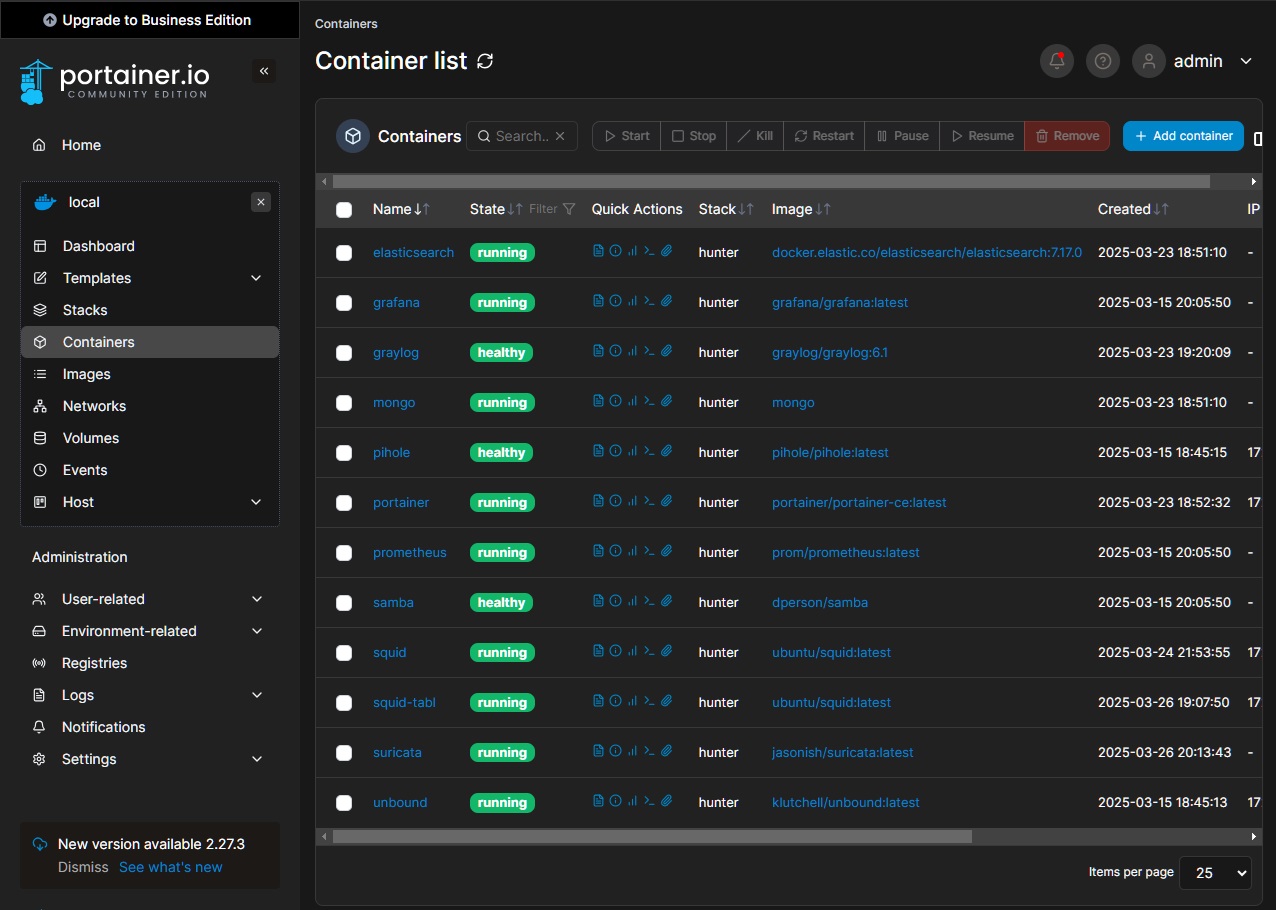This screenshot has width=1276, height=910.
Task: Click the portainer.io logo
Action: coord(113,81)
